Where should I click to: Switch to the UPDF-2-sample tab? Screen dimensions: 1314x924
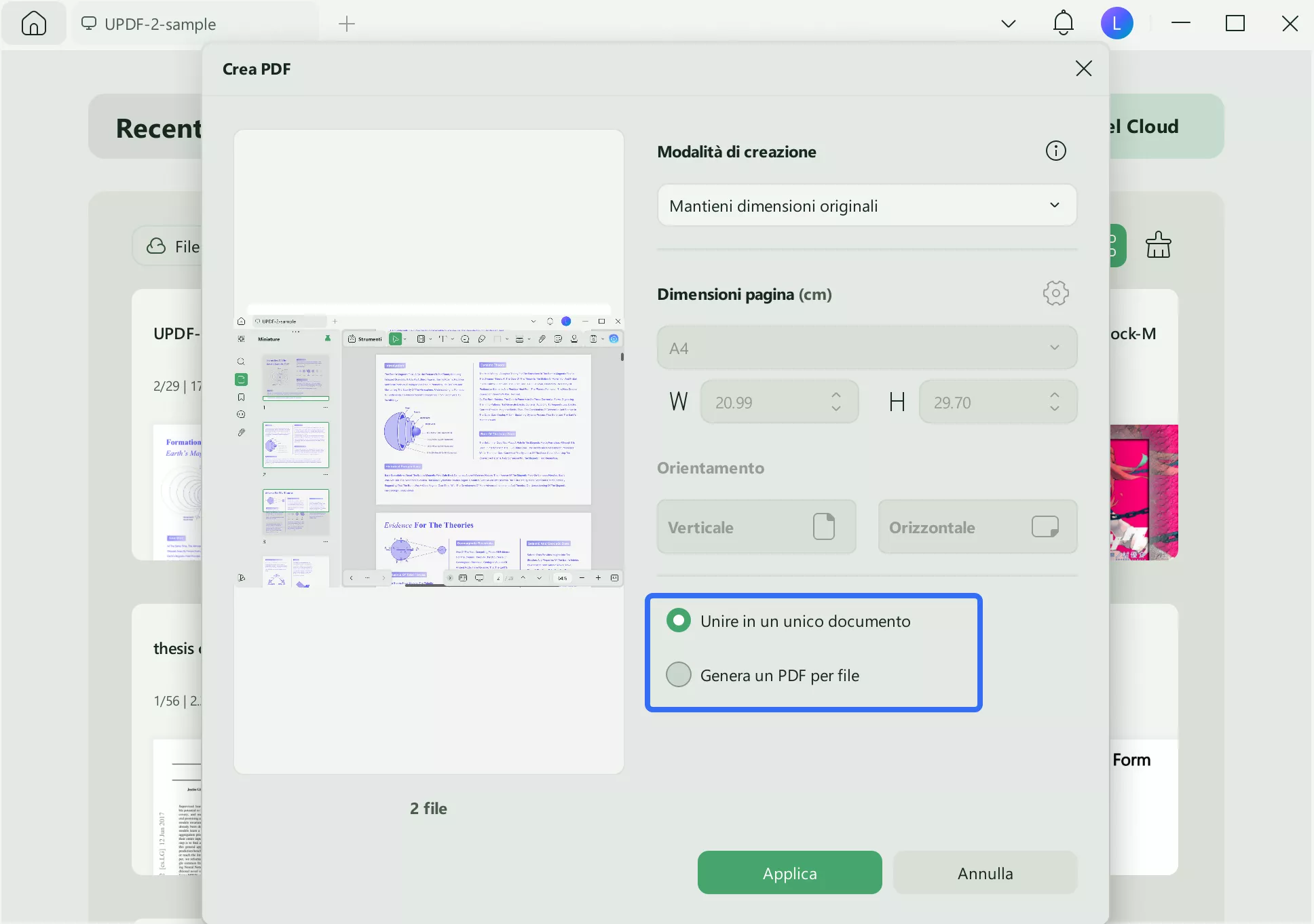[159, 24]
